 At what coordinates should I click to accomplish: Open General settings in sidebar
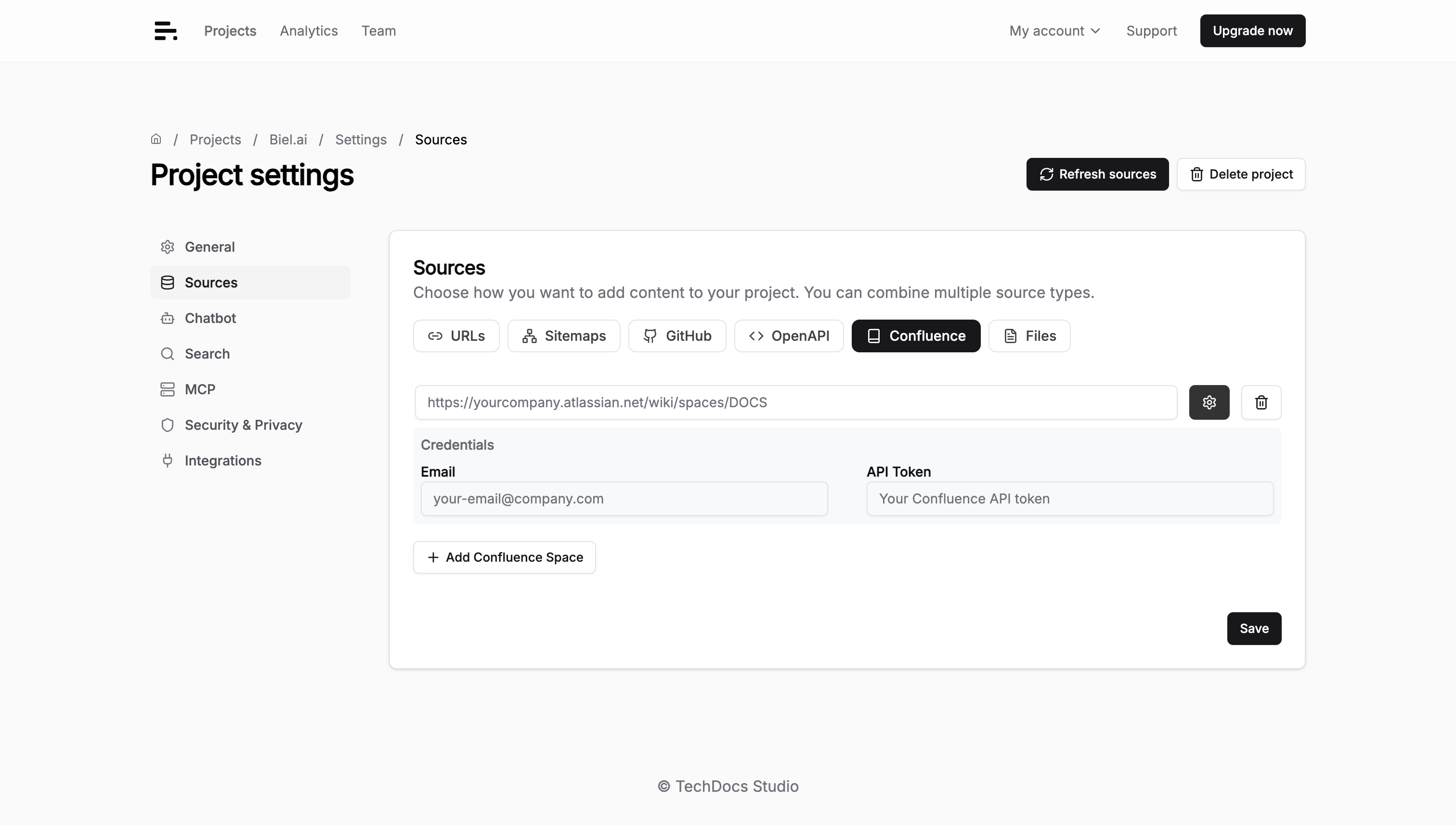(250, 247)
